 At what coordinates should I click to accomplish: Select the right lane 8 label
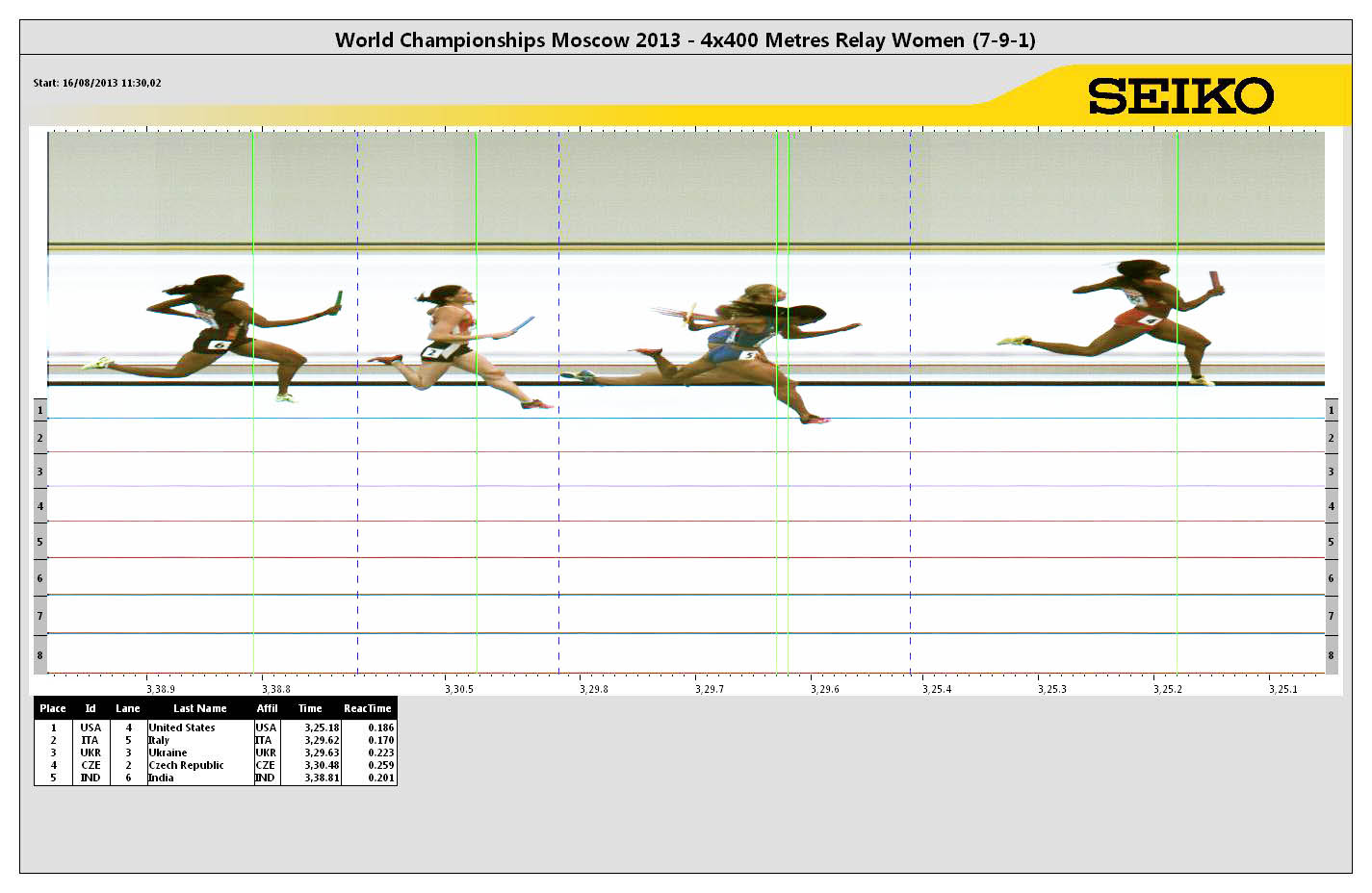click(1331, 655)
